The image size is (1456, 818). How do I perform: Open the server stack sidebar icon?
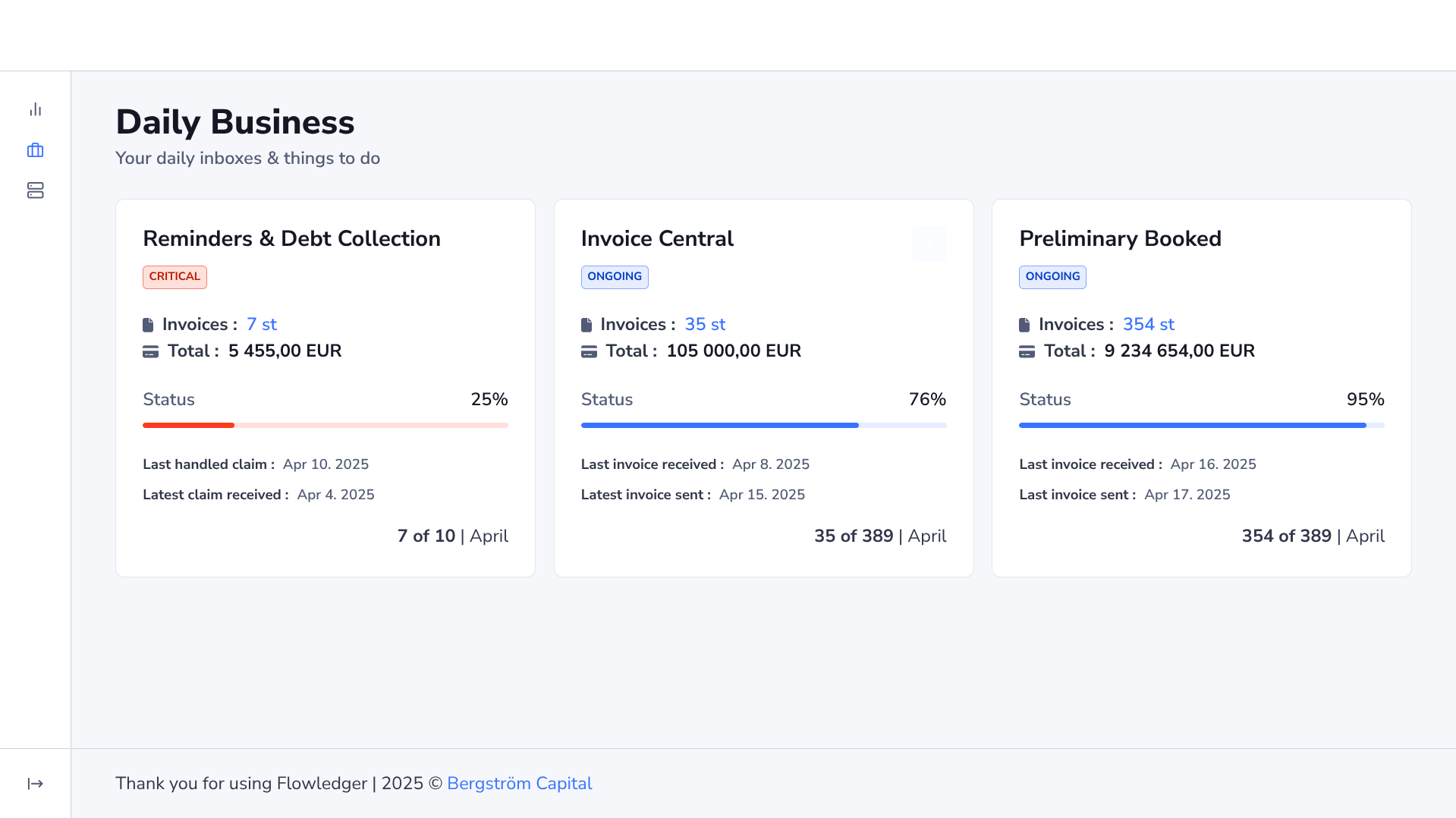35,190
